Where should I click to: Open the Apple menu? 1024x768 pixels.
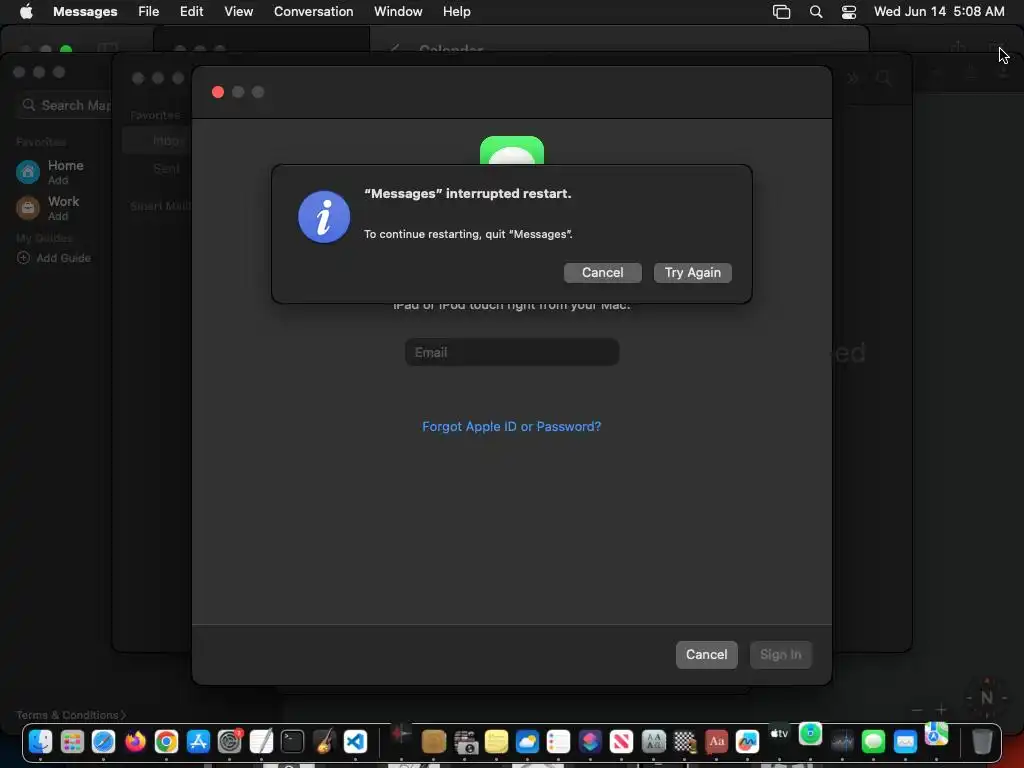coord(26,12)
